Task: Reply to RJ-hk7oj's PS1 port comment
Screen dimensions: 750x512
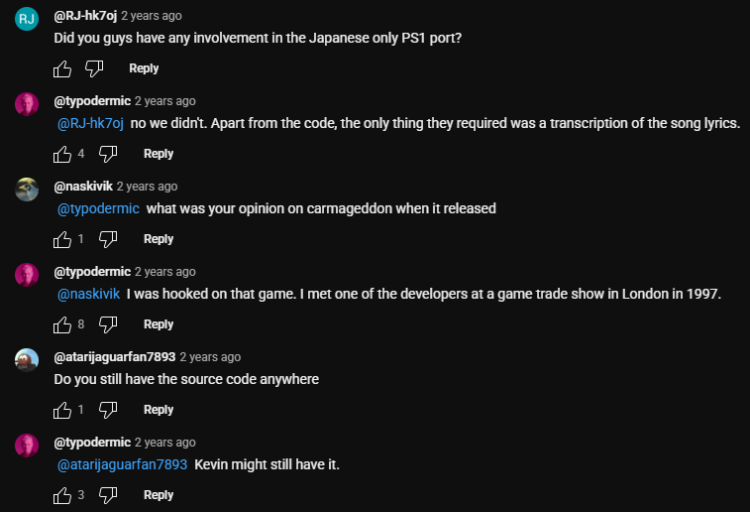Action: [144, 69]
